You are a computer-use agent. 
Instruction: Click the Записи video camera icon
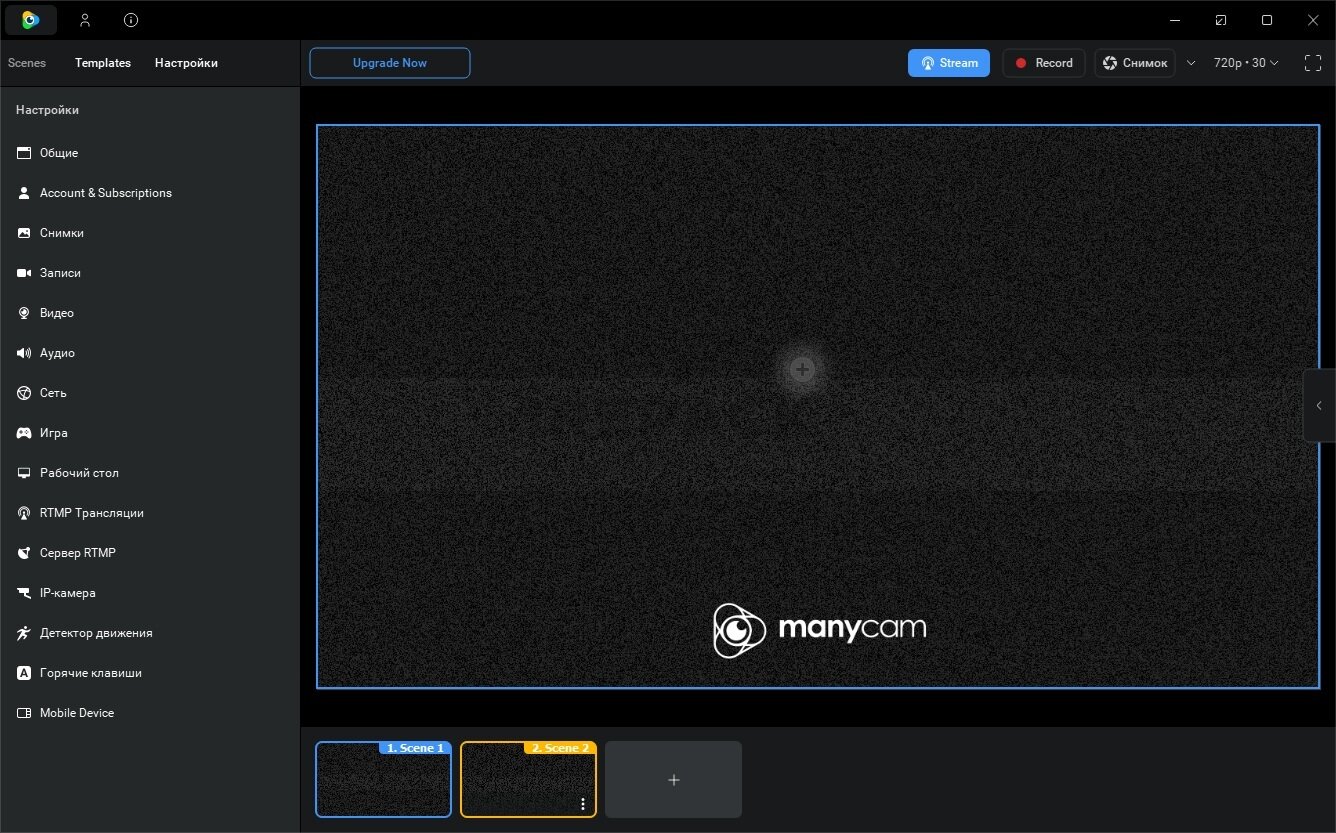(24, 273)
